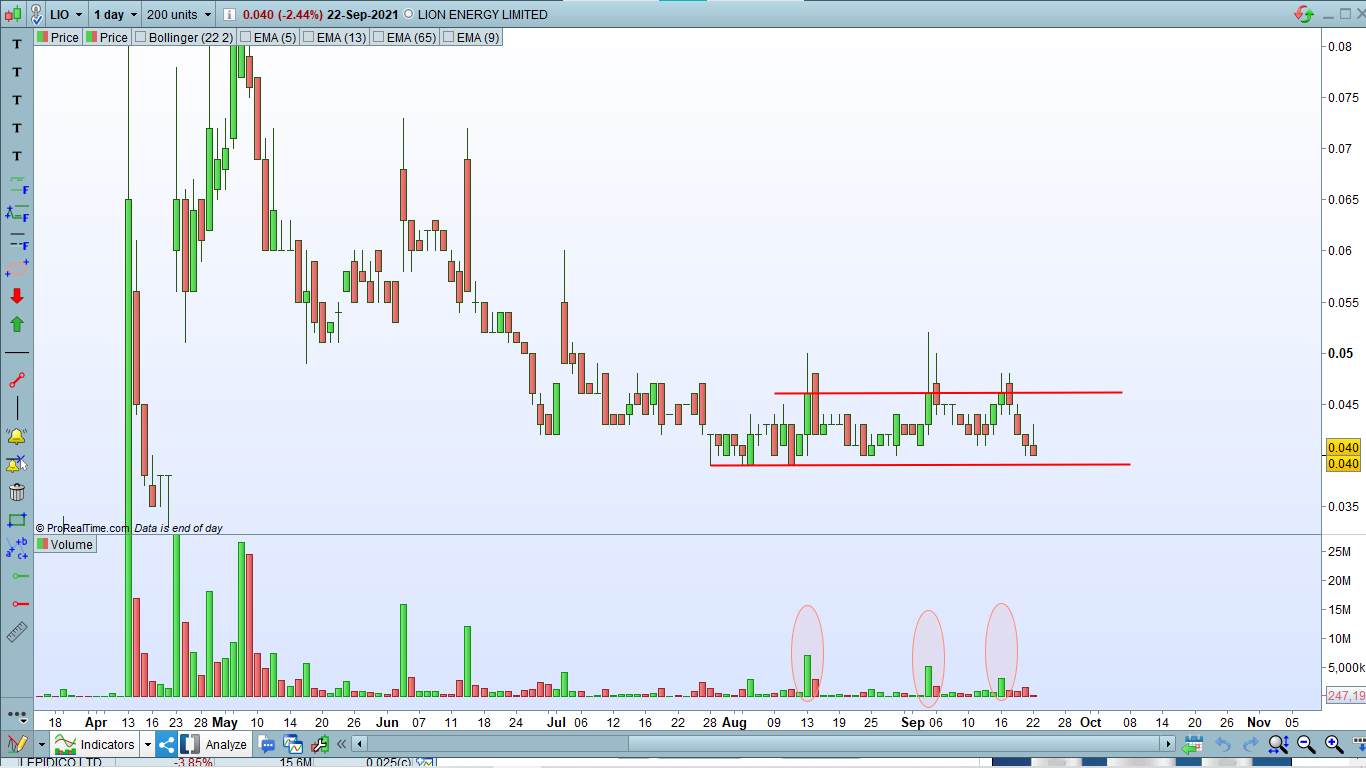Enable the EMA (65) checkbox
The image size is (1366, 768).
point(378,37)
